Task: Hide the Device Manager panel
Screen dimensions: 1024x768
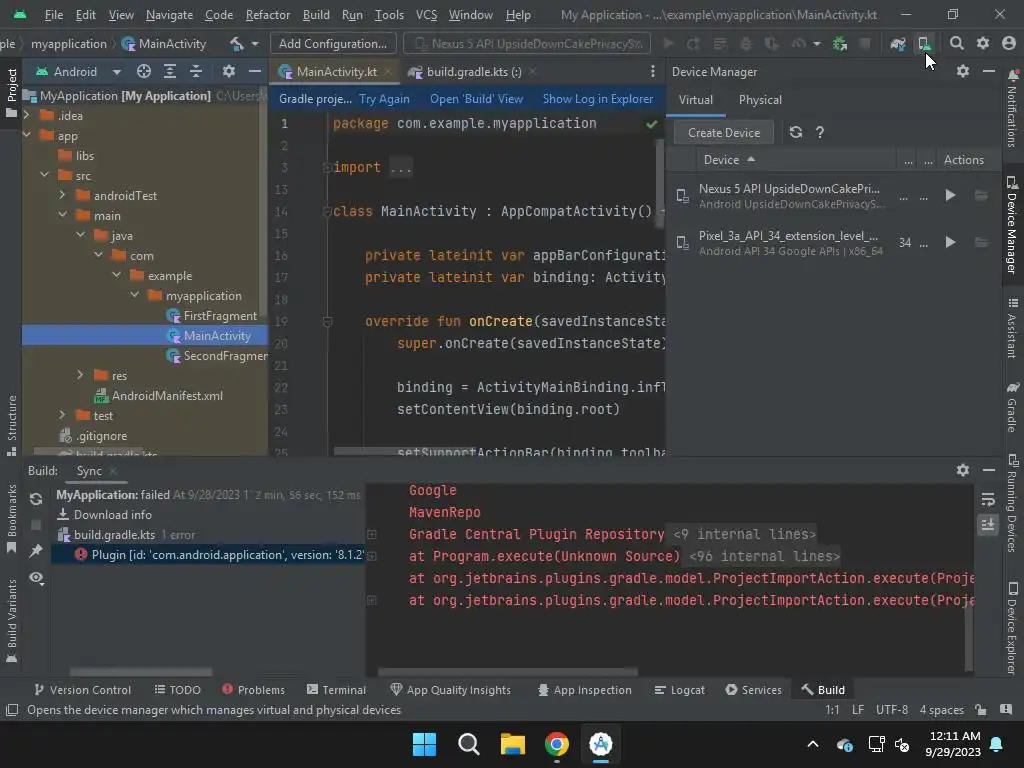Action: point(989,71)
